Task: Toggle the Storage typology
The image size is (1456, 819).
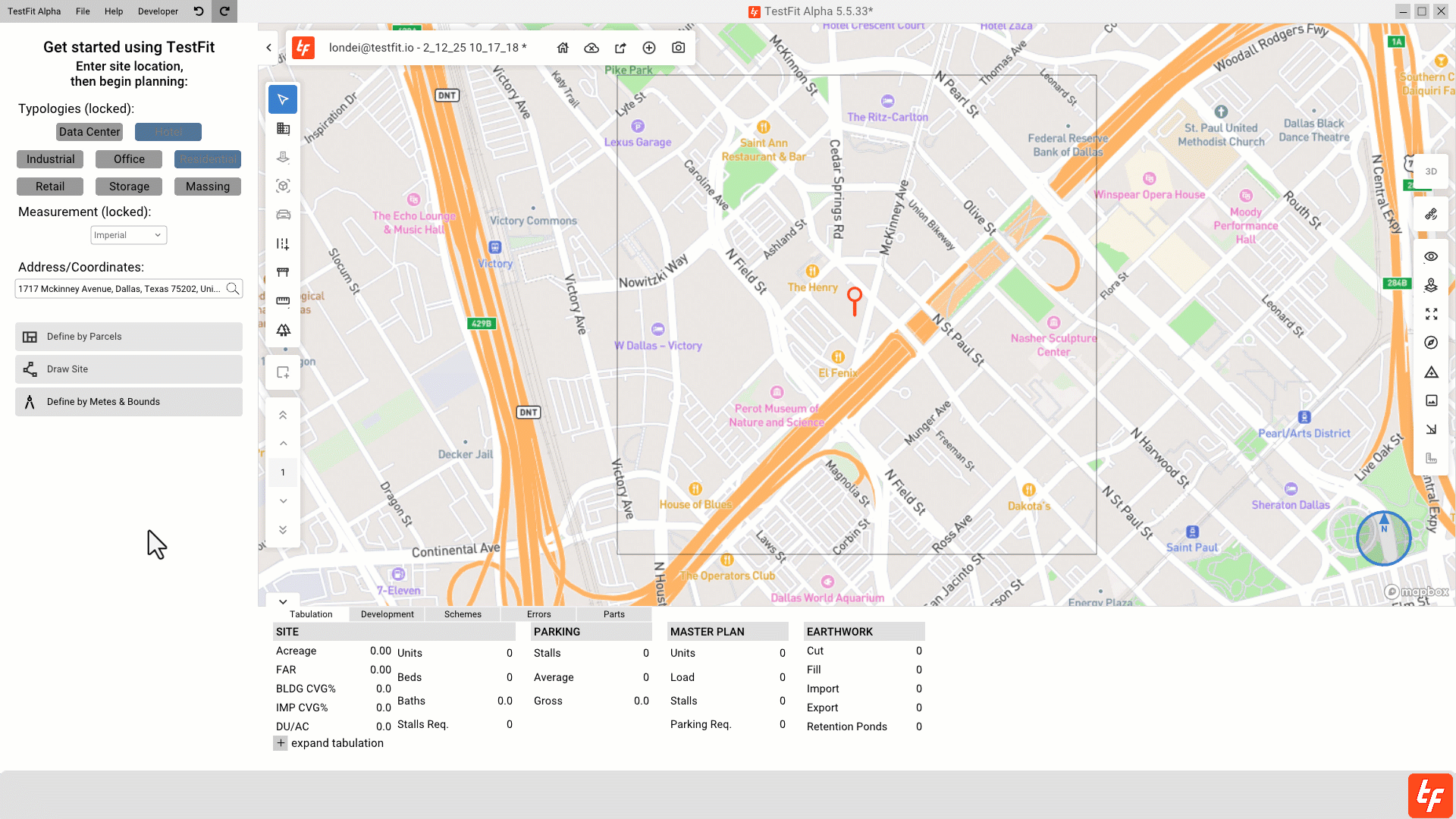Action: point(129,187)
